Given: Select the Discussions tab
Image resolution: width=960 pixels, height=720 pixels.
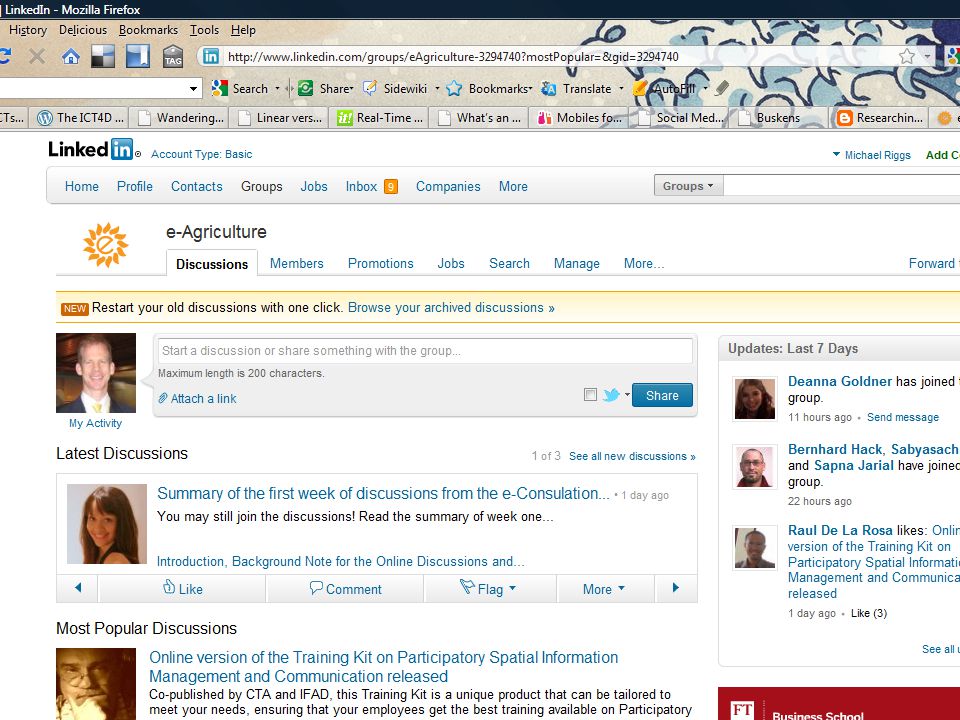Looking at the screenshot, I should tap(212, 264).
